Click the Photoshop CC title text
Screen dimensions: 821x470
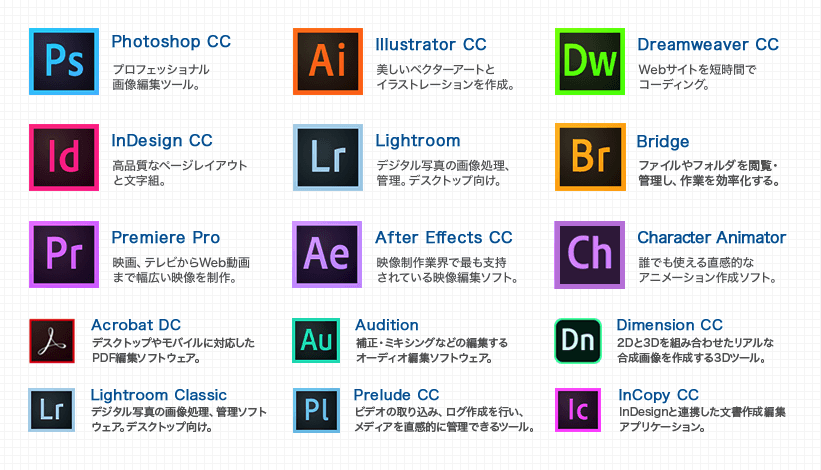tap(171, 42)
